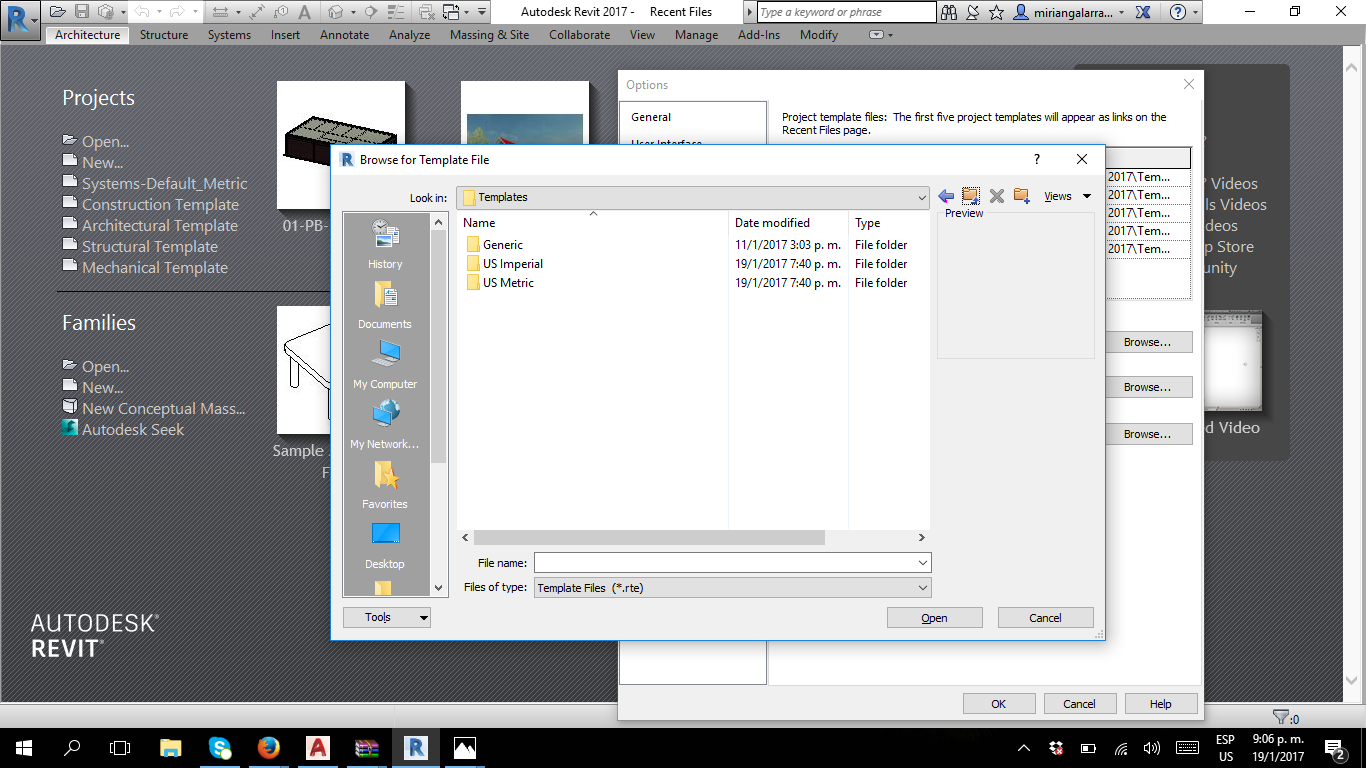Switch to the Structure ribbon tab

pyautogui.click(x=163, y=34)
